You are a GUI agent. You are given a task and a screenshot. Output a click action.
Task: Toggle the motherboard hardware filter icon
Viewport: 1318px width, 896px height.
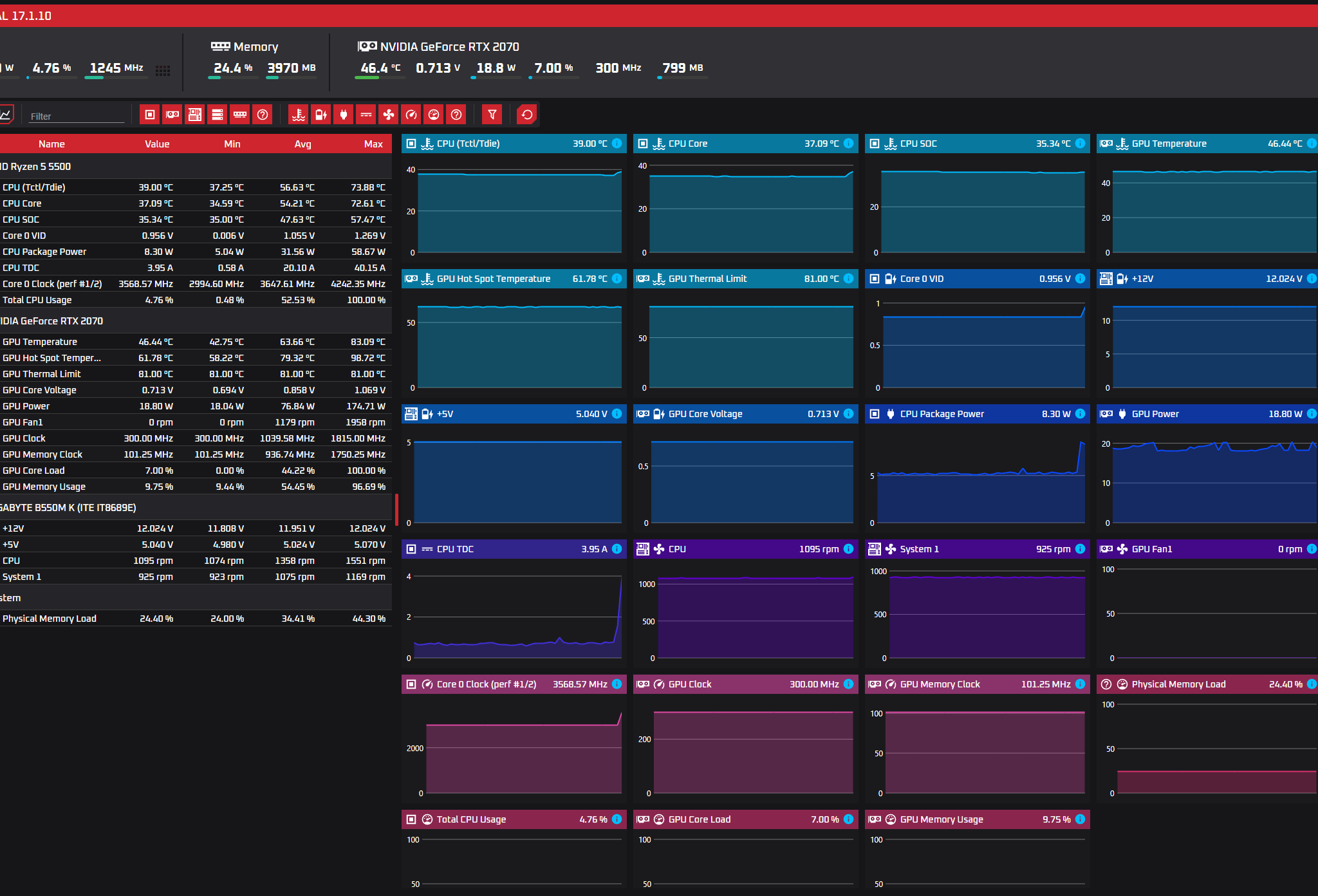(195, 115)
